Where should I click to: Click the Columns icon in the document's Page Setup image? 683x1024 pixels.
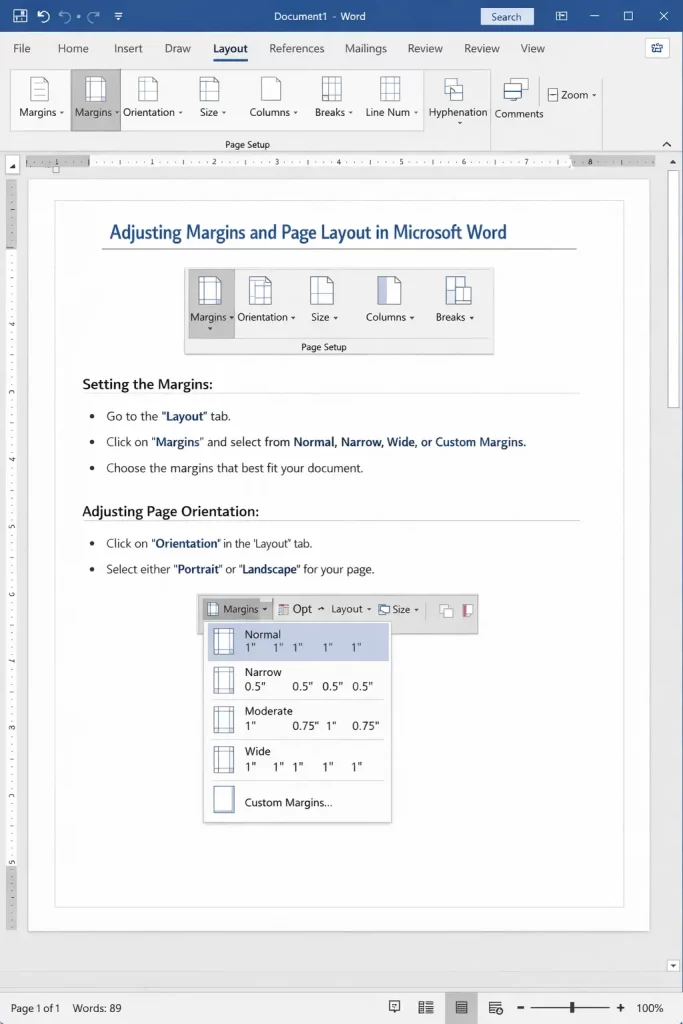click(x=389, y=291)
